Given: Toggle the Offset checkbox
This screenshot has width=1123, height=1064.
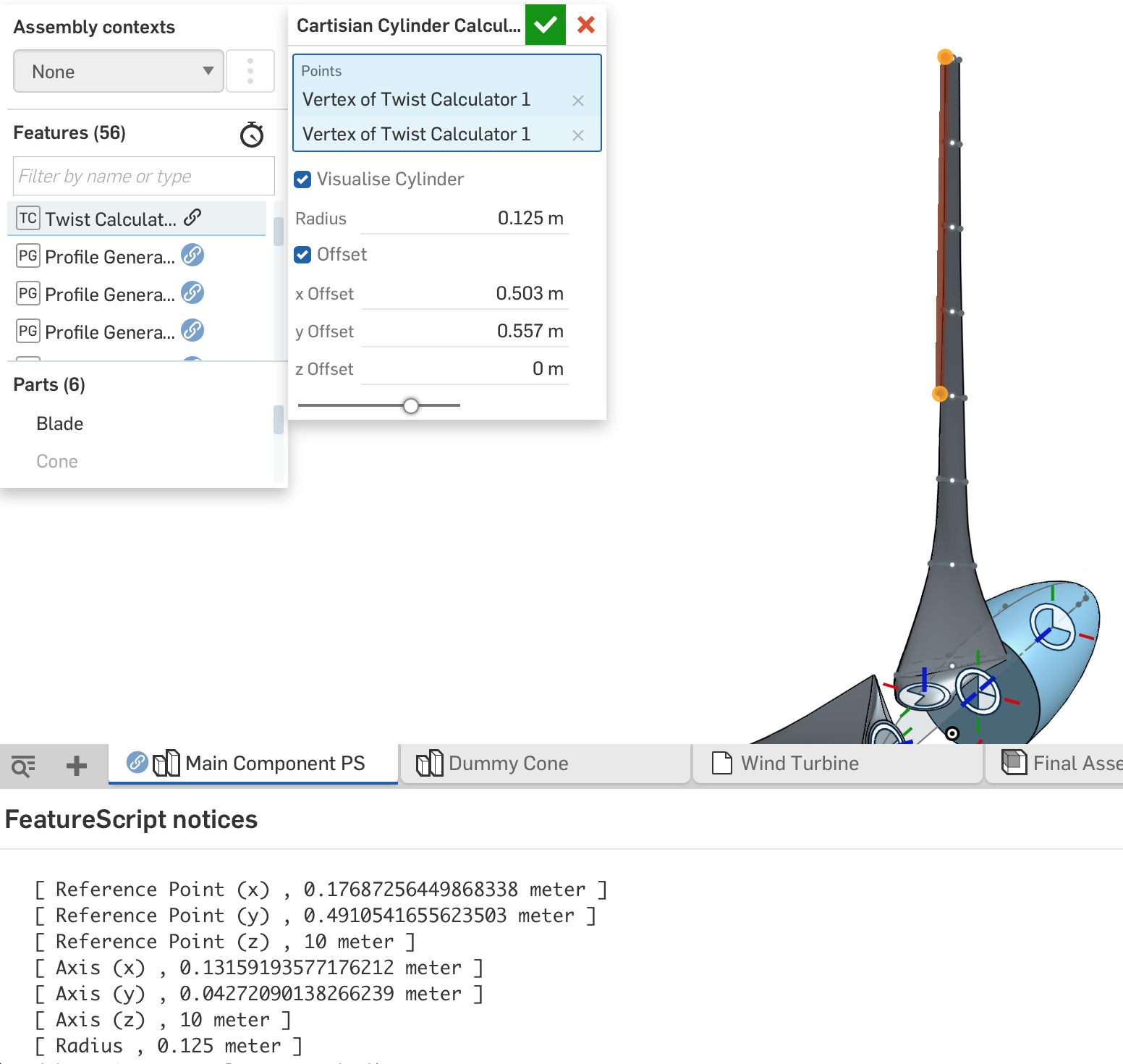Looking at the screenshot, I should [303, 254].
